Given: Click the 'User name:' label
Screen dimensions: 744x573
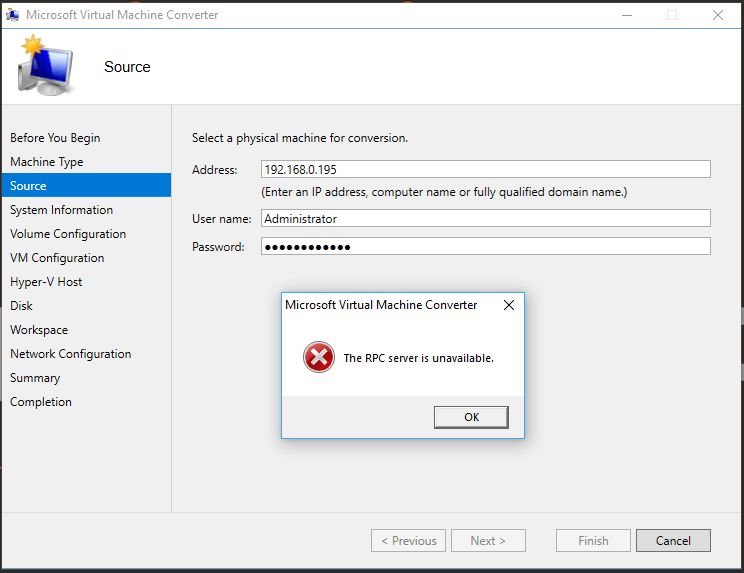Looking at the screenshot, I should 222,219.
